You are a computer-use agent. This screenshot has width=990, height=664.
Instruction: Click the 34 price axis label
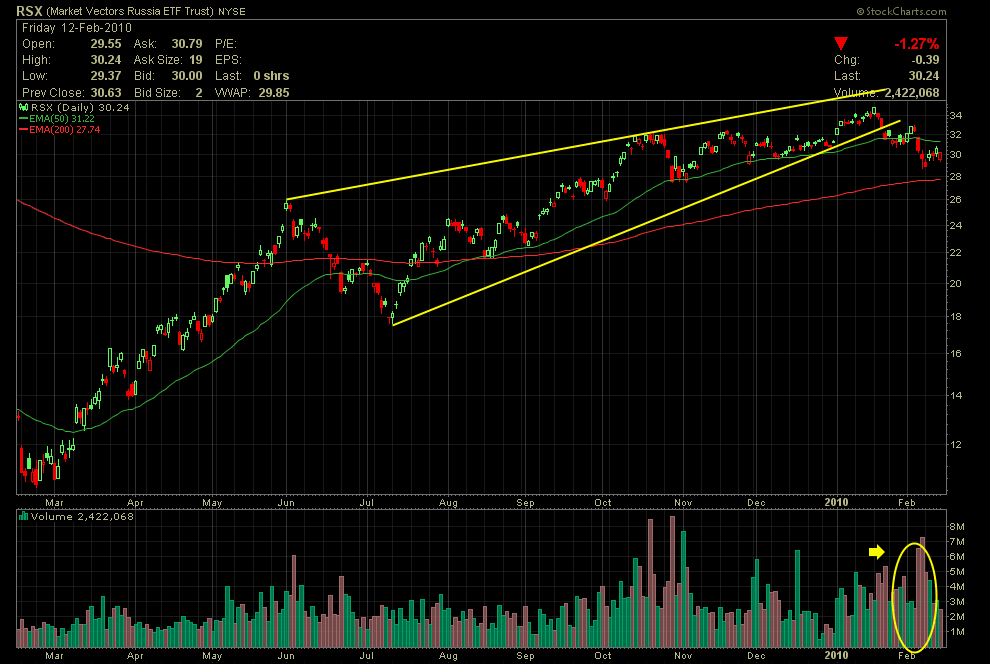coord(955,115)
